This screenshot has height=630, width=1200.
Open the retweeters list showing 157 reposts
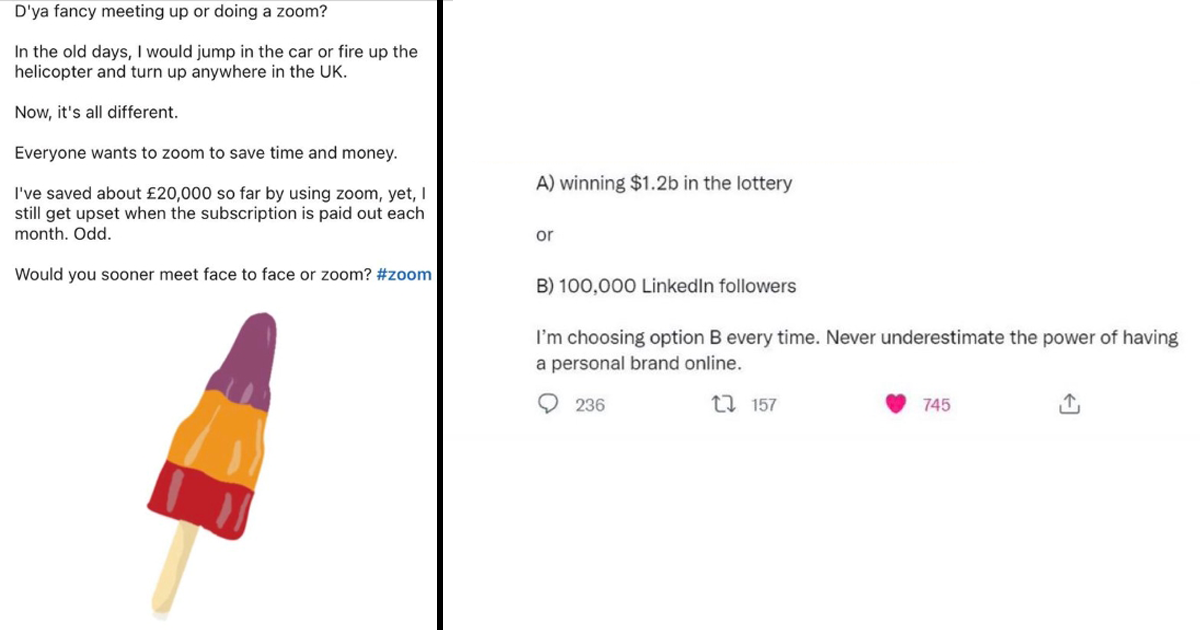(764, 404)
